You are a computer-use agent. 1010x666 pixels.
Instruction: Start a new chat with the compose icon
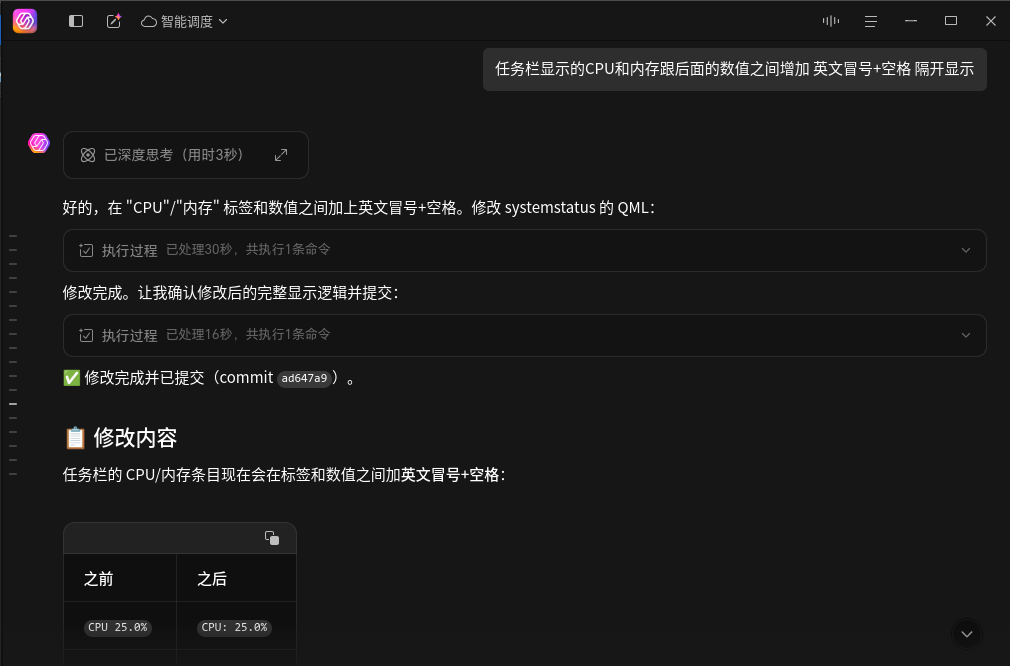pos(113,21)
